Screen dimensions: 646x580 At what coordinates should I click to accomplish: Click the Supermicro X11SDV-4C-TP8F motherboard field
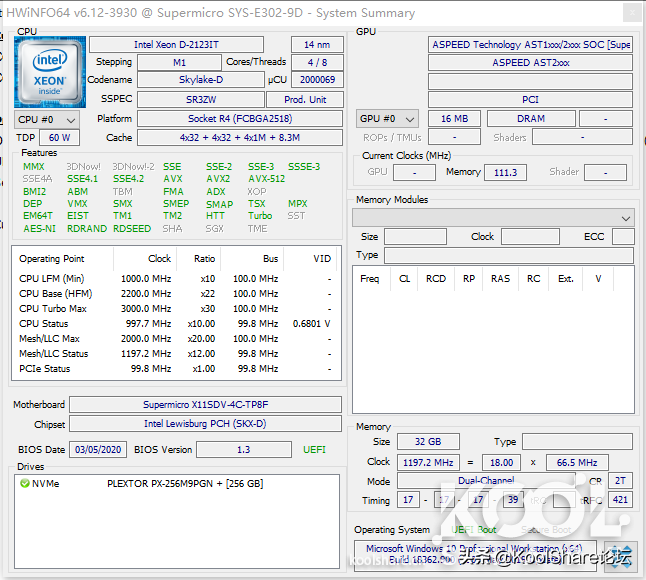coord(205,404)
